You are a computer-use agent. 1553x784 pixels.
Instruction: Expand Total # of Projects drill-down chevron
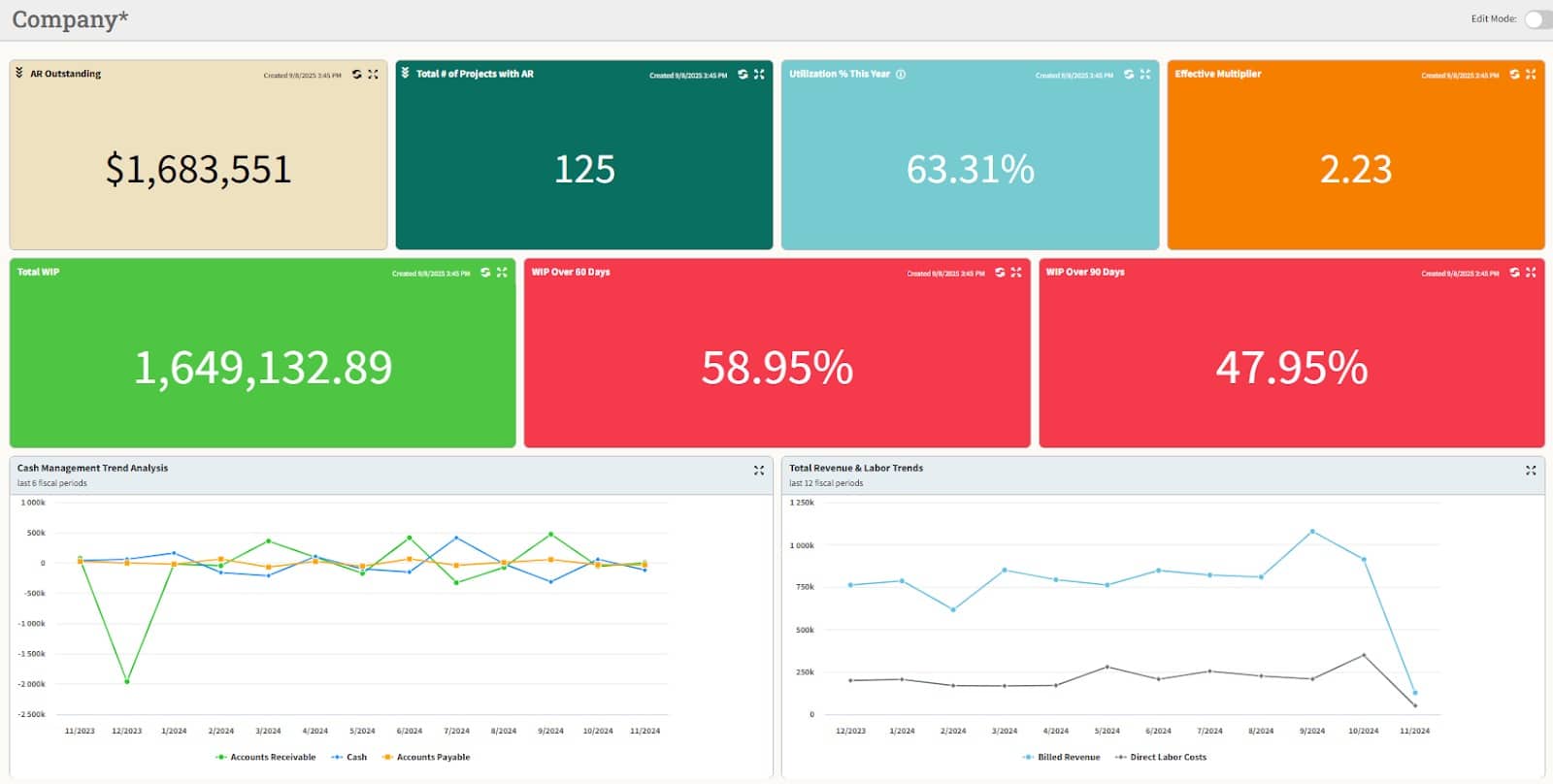tap(406, 73)
